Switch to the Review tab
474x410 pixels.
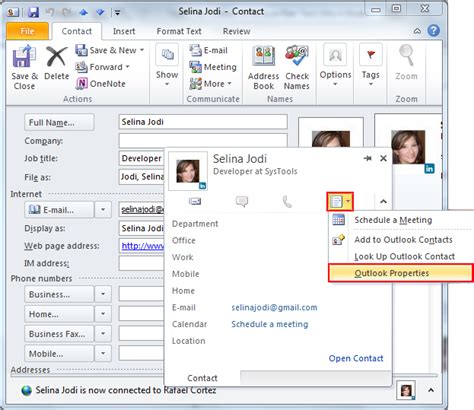click(237, 31)
